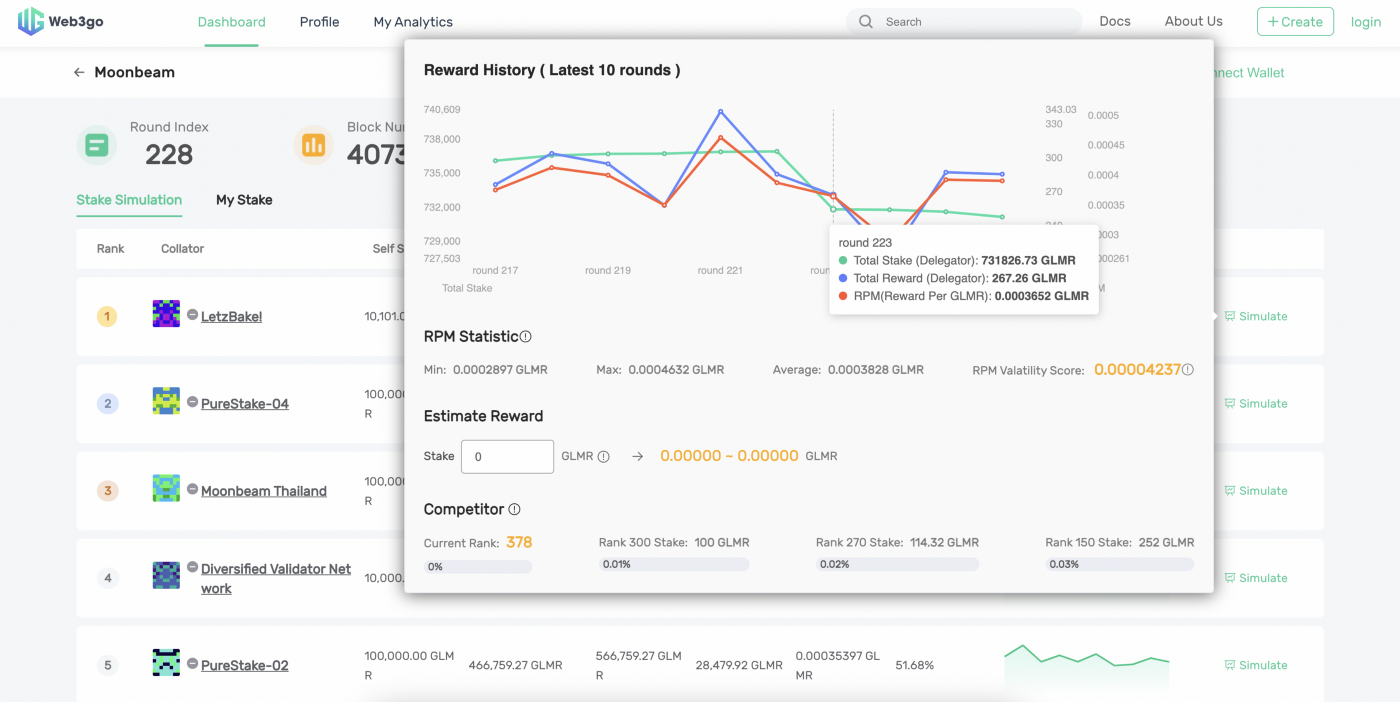Click the Moonbeam Thailand collator avatar

click(x=166, y=488)
